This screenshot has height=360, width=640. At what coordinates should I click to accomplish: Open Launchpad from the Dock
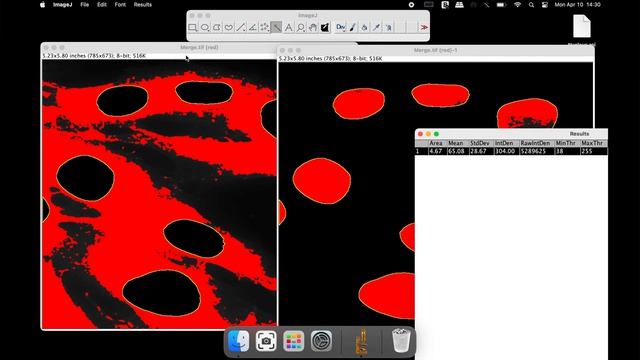coord(293,341)
